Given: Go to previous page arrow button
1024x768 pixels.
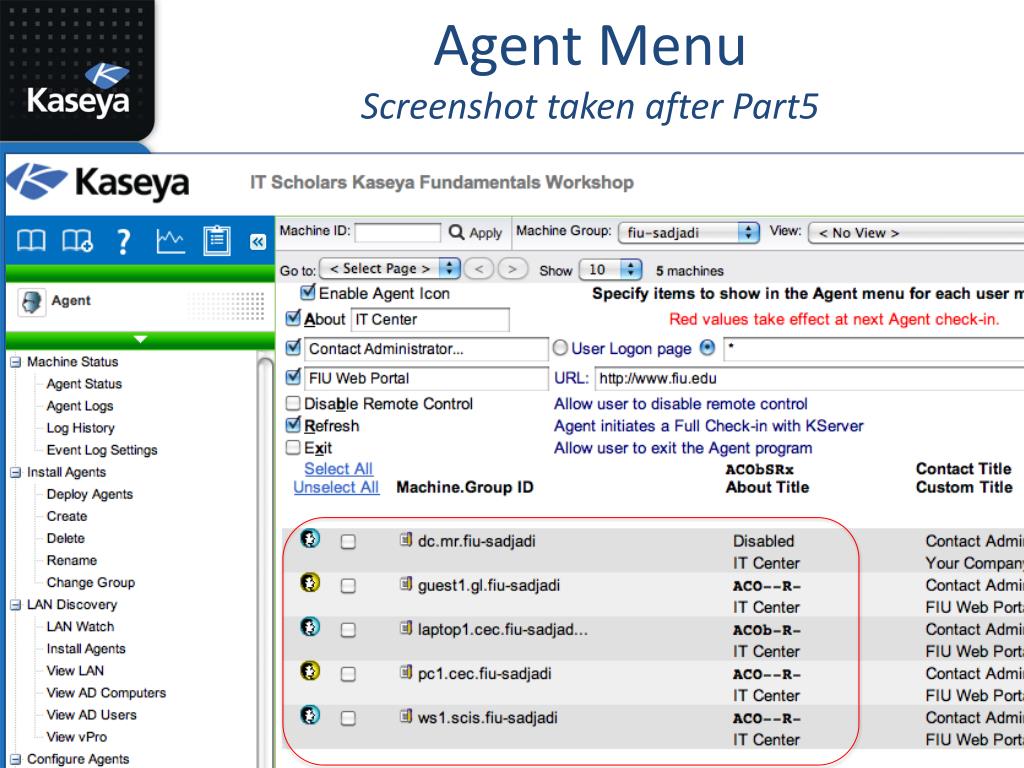Looking at the screenshot, I should pos(479,269).
